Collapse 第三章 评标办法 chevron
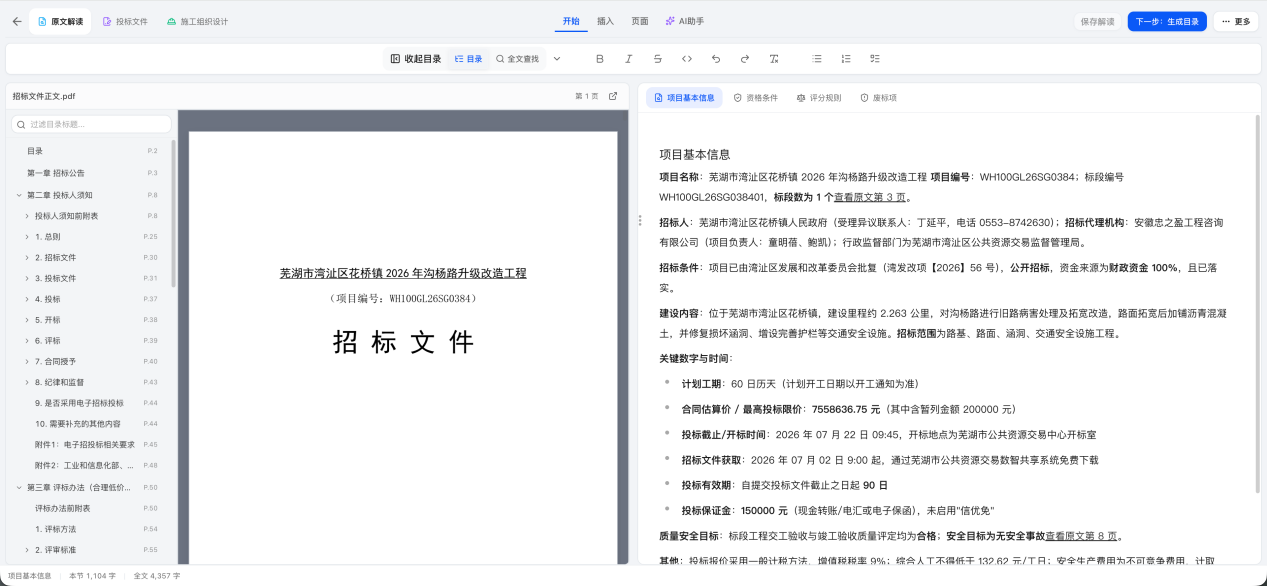This screenshot has height=586, width=1267. [x=18, y=487]
